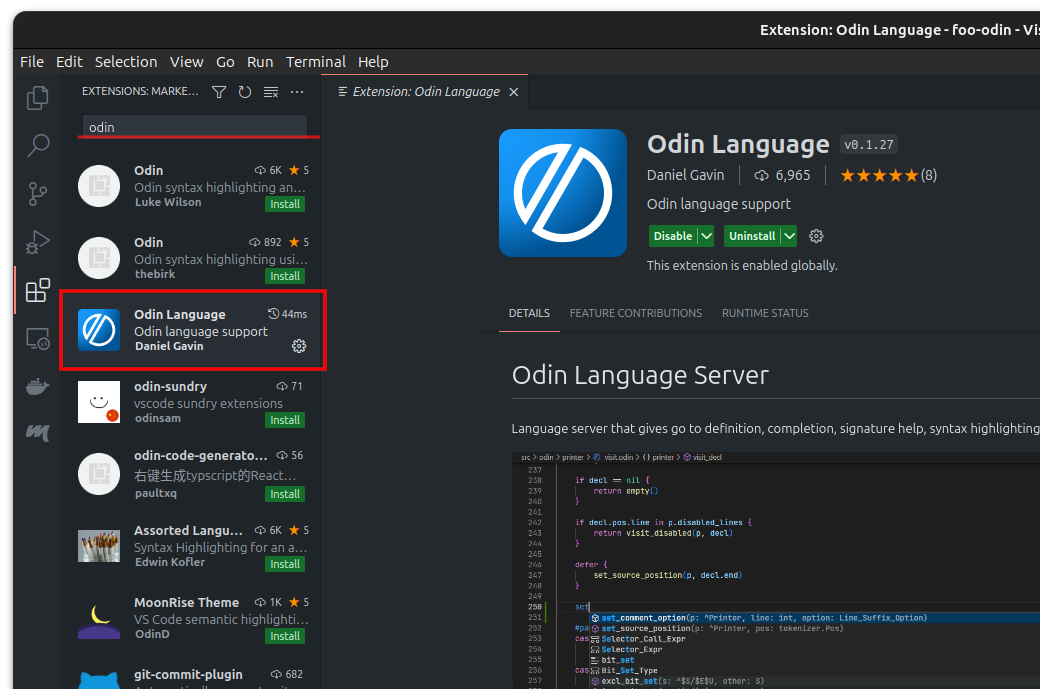The image size is (1040, 689).
Task: Select Odin Language entry in extensions list
Action: pos(191,330)
